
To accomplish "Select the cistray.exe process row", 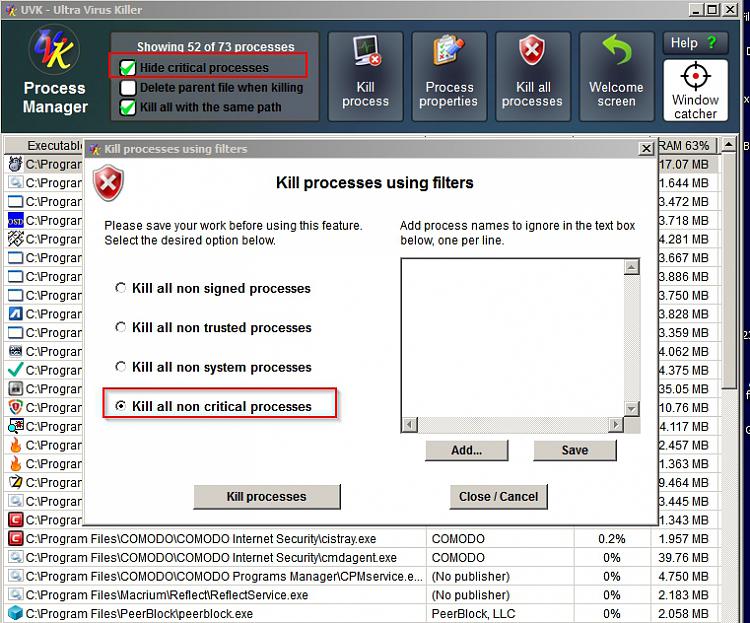I will [363, 539].
